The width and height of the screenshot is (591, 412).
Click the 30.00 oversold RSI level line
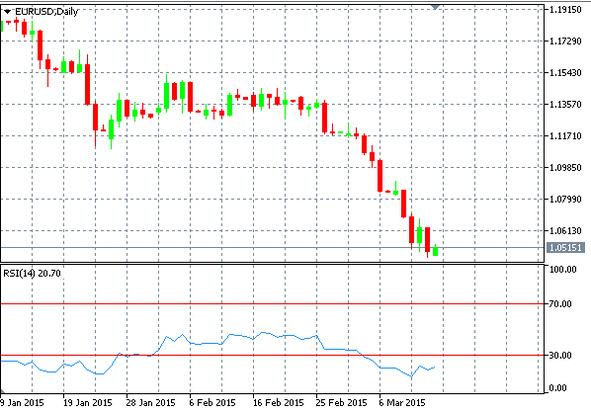pyautogui.click(x=272, y=355)
